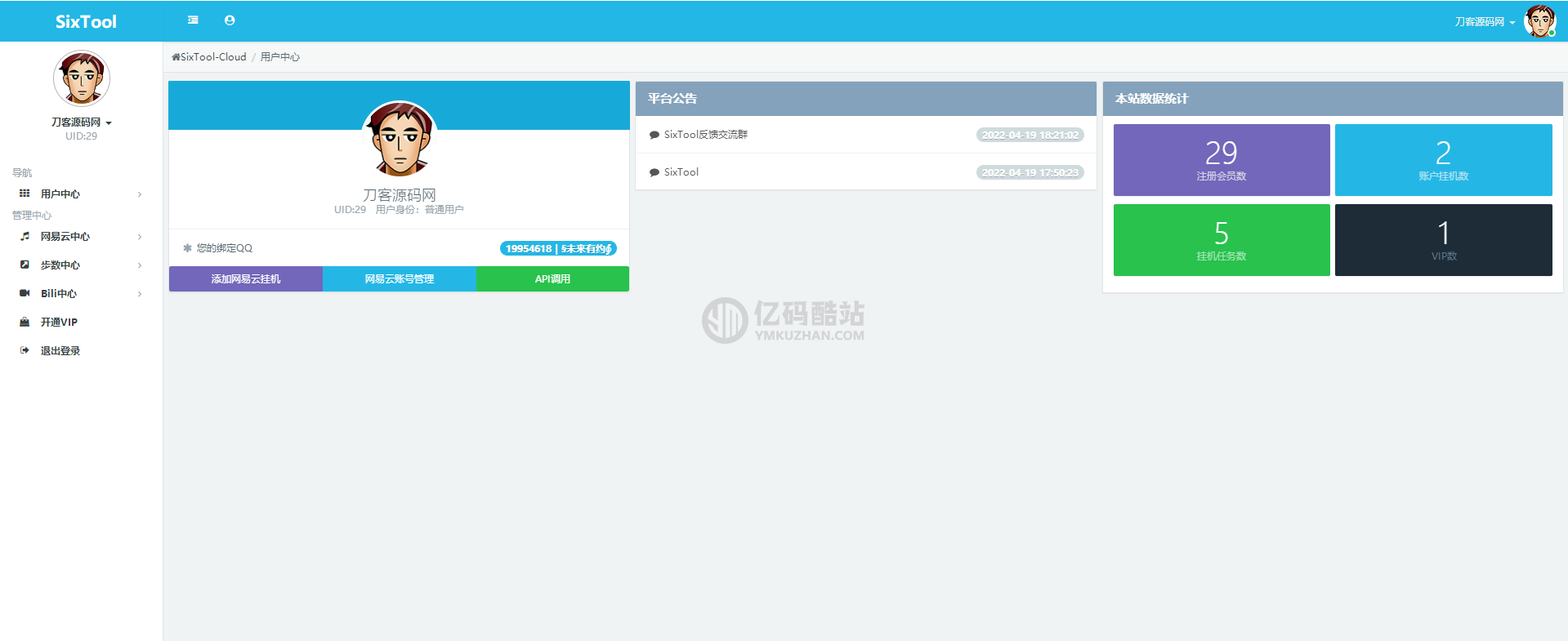This screenshot has width=1568, height=641.
Task: Click the large profile card avatar
Action: tap(400, 139)
